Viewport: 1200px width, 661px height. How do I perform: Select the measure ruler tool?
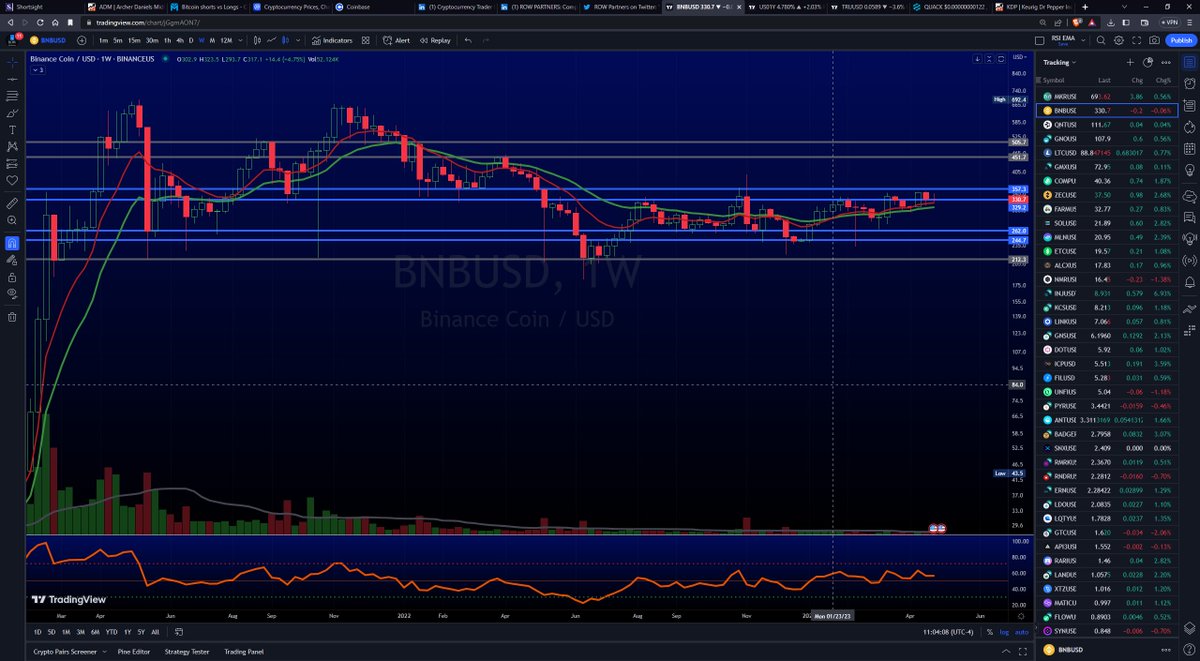point(11,201)
